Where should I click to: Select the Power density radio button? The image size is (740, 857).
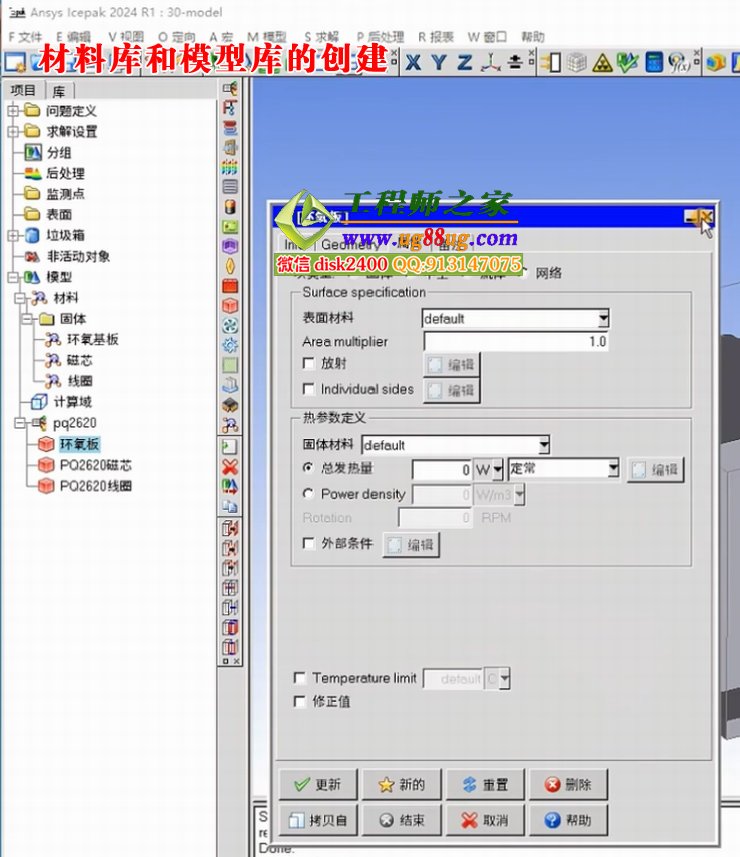tap(309, 494)
